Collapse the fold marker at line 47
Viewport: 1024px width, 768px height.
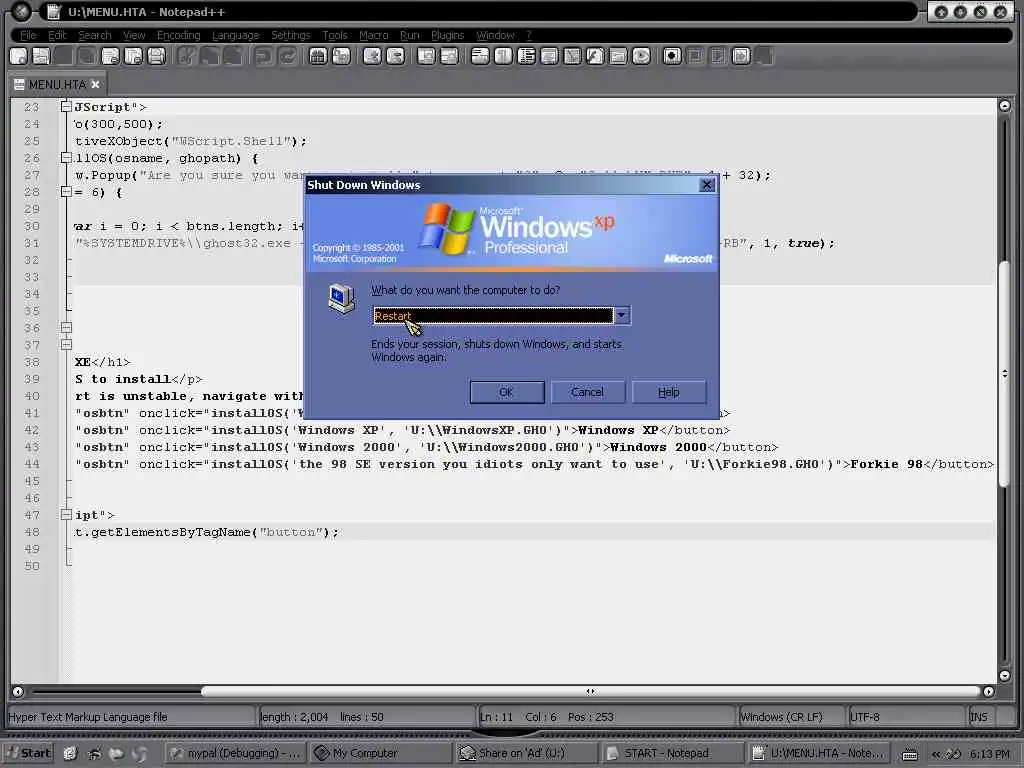[66, 515]
